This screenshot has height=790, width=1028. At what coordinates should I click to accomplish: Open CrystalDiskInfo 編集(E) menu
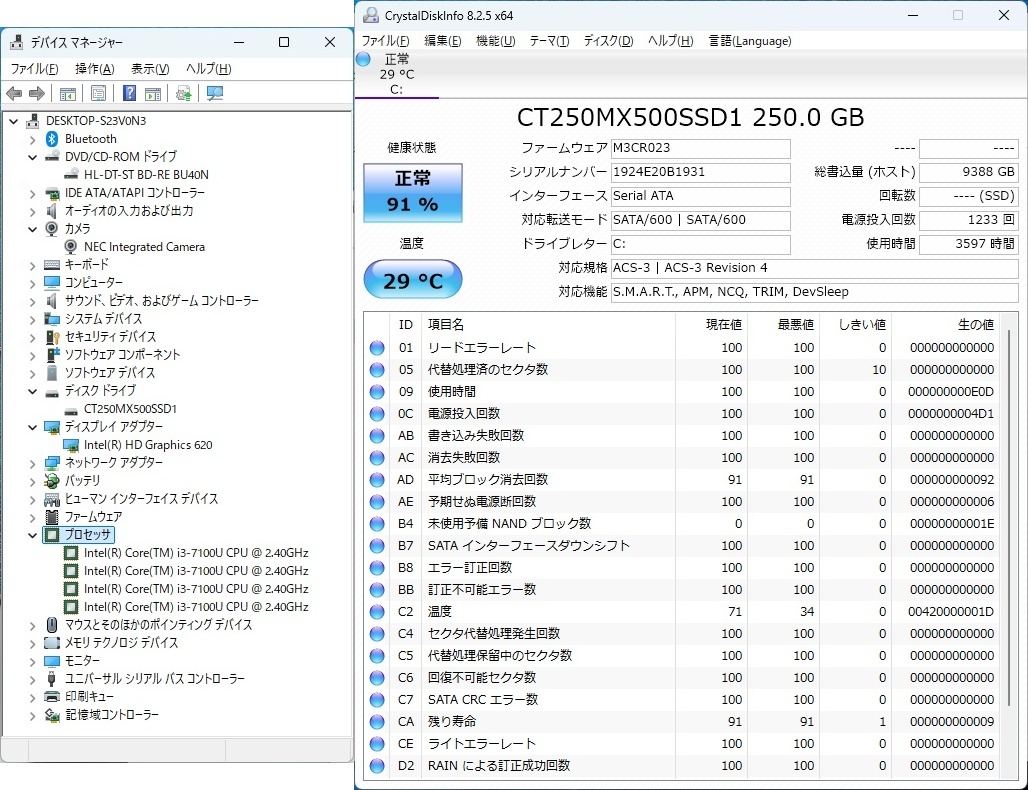pos(443,41)
